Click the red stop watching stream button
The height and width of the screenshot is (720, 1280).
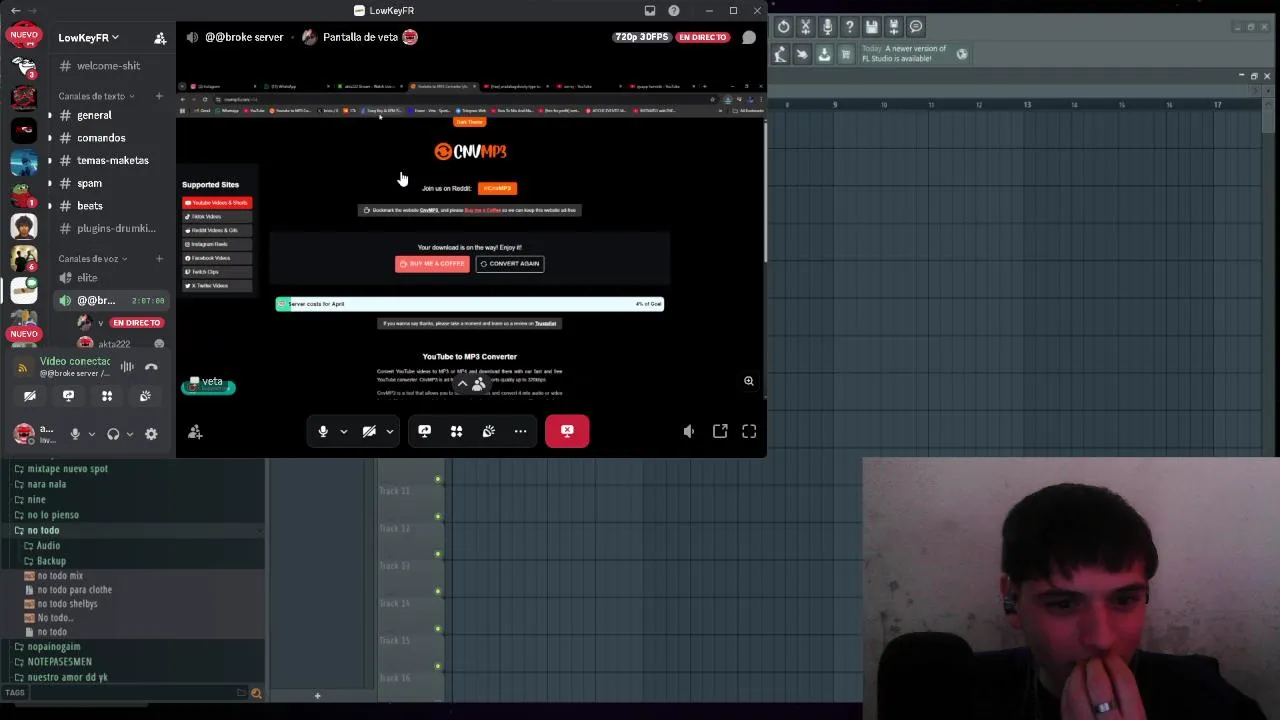coord(567,431)
